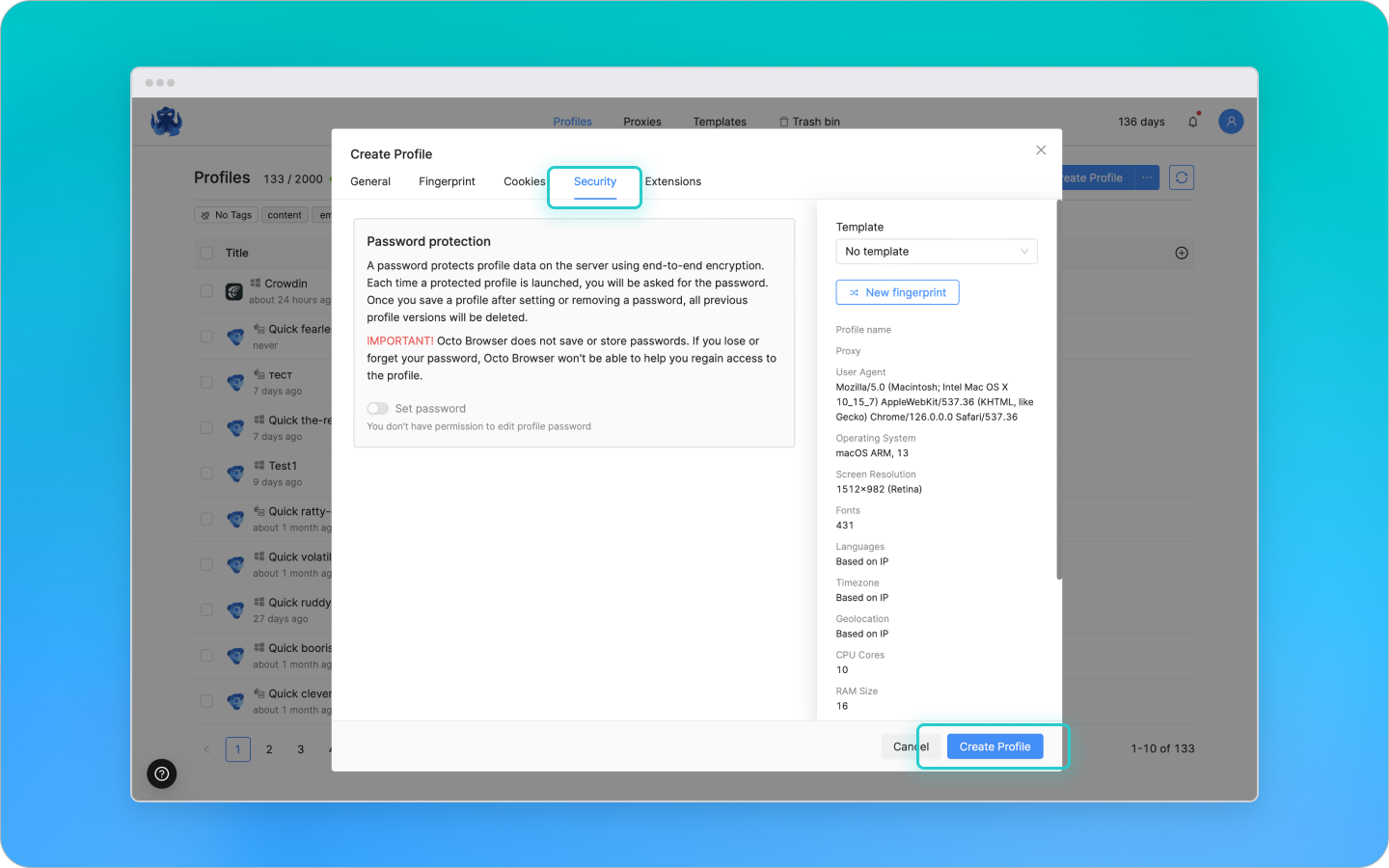Screen dimensions: 1389x868
Task: Add a table column with the plus icon
Action: click(x=1182, y=253)
